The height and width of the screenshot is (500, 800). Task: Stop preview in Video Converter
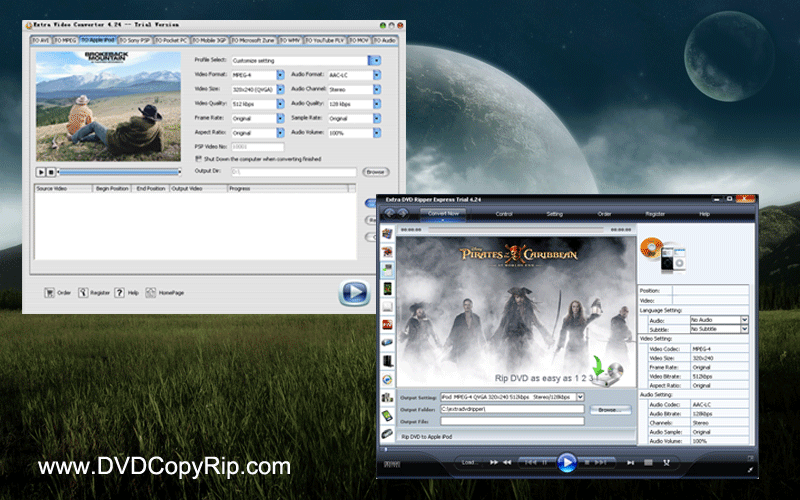coord(51,172)
